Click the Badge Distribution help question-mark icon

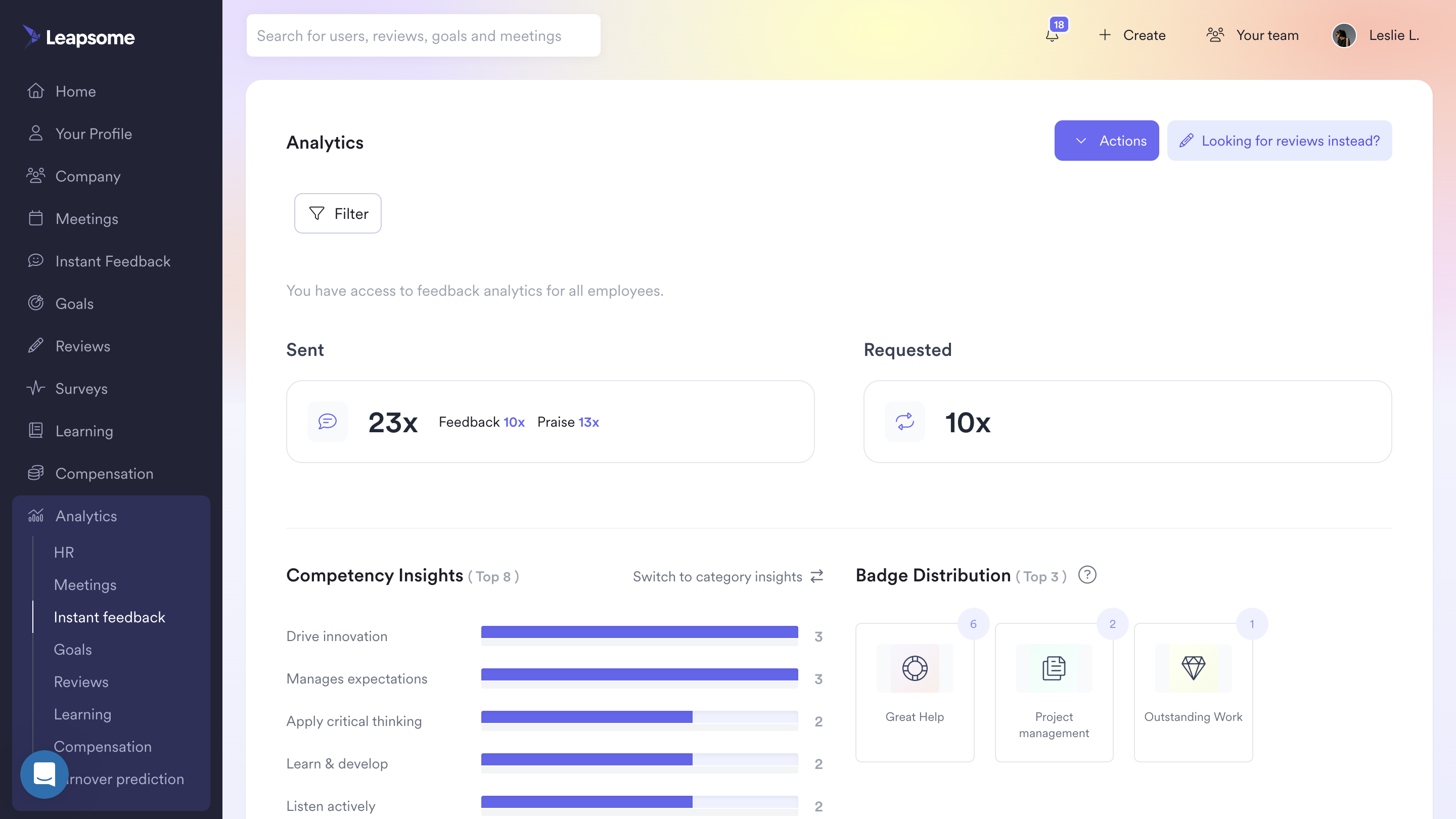click(1087, 575)
